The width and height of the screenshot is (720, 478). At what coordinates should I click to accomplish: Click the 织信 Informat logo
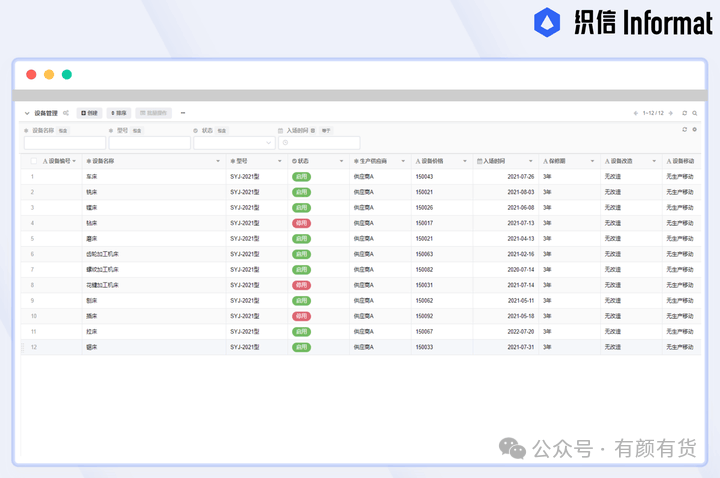622,23
